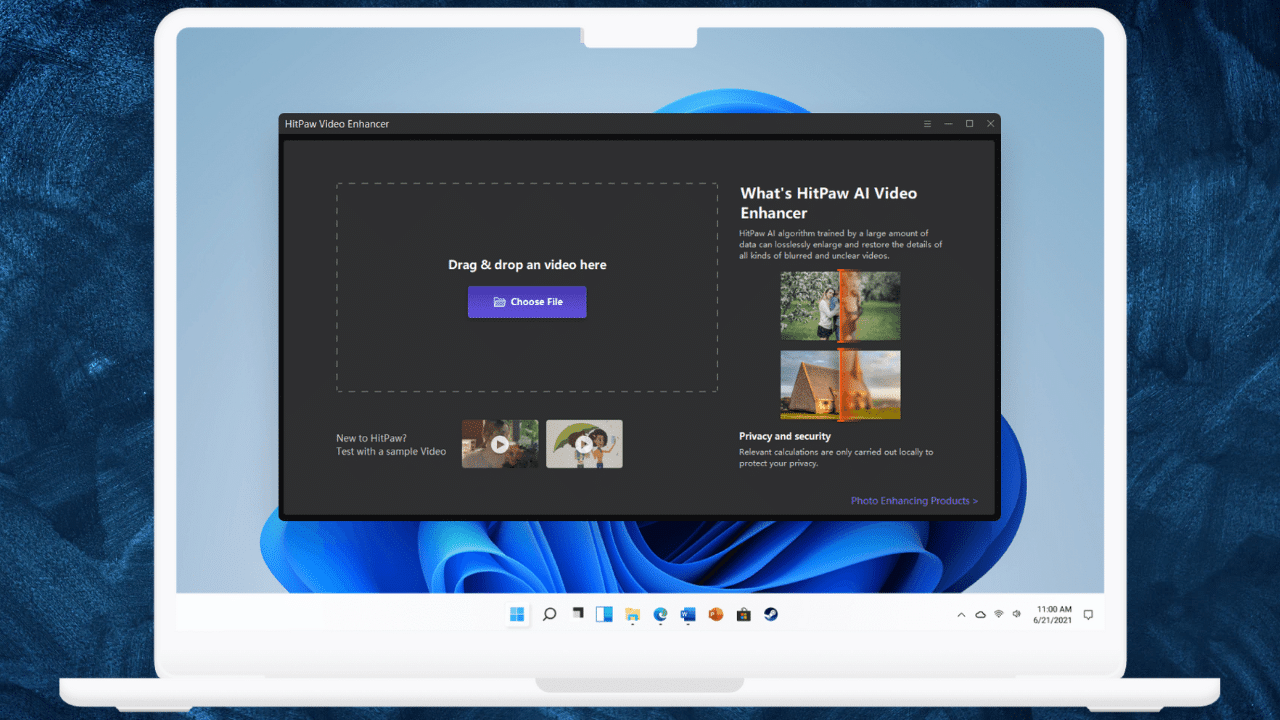The height and width of the screenshot is (720, 1280).
Task: Minimize the HitPaw Video Enhancer window
Action: click(x=948, y=124)
